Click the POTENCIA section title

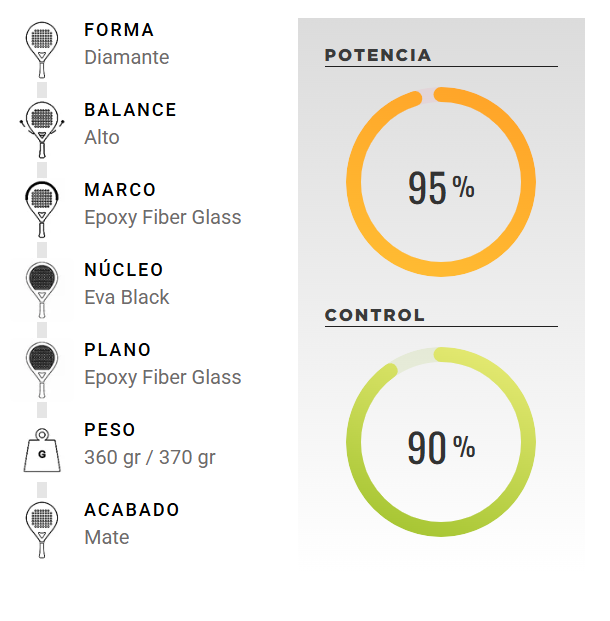tap(378, 55)
